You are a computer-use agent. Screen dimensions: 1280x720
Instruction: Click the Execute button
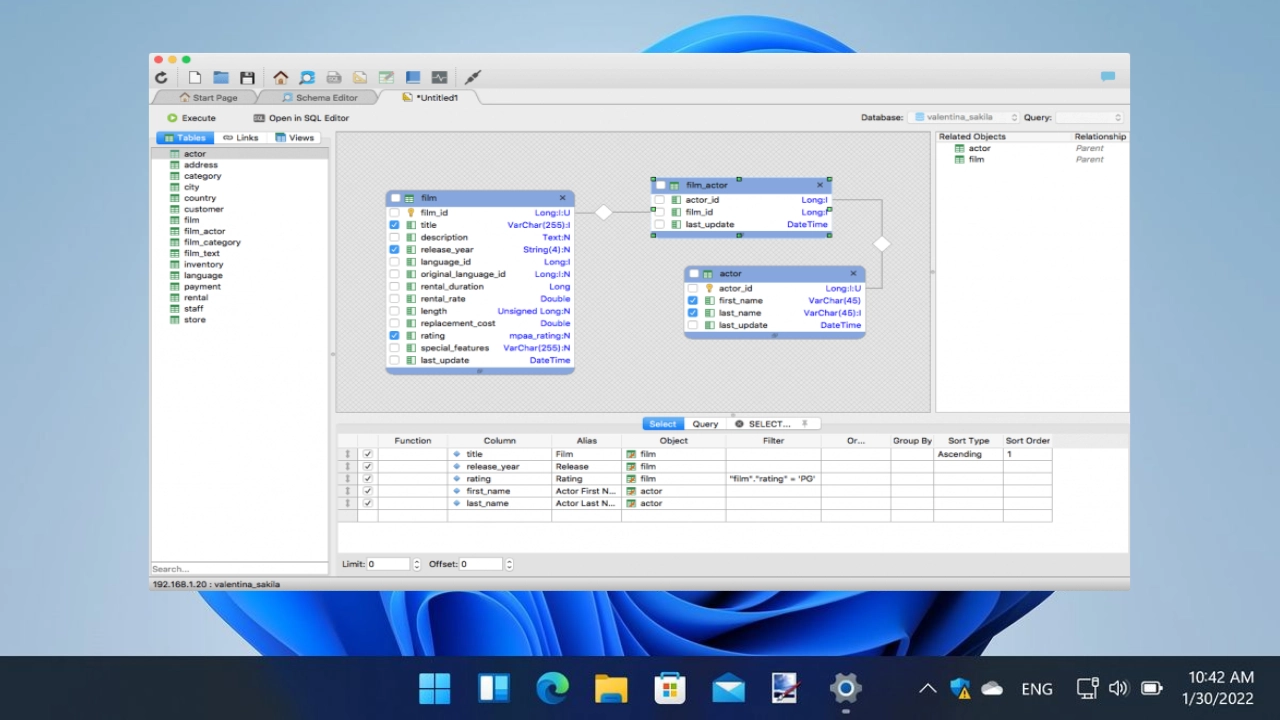pos(191,118)
